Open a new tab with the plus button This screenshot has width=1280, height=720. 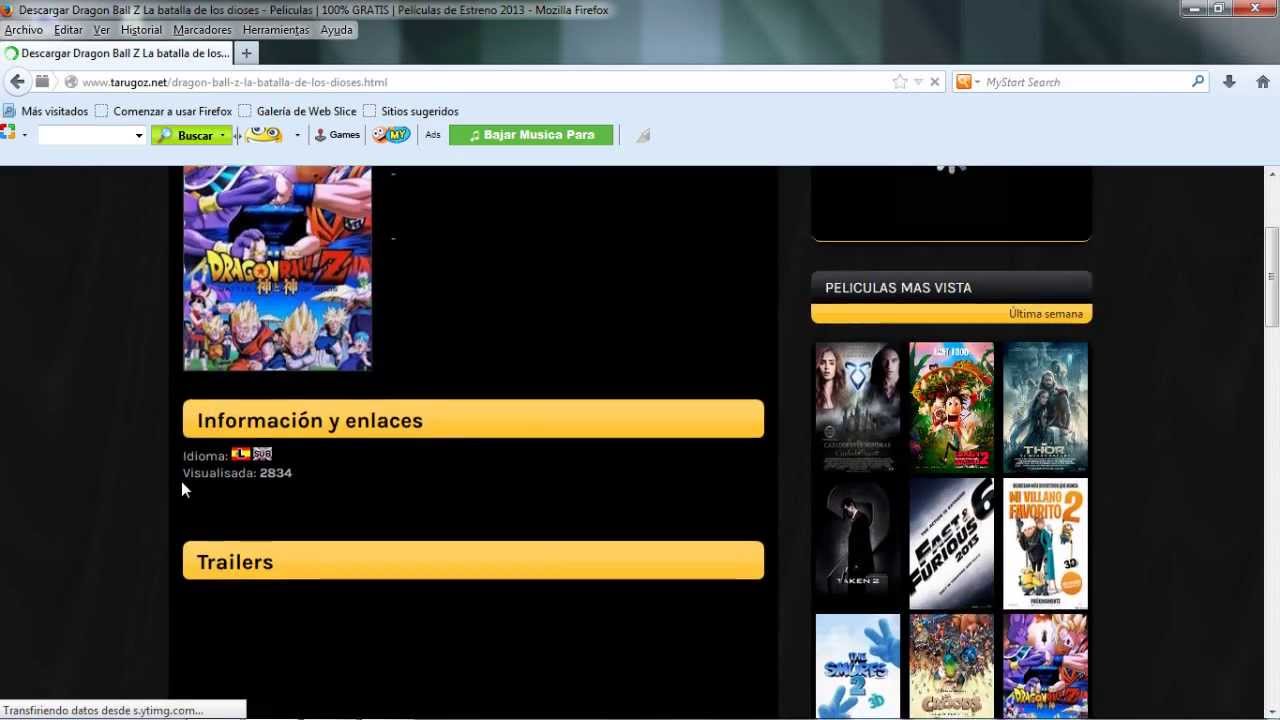(x=246, y=53)
